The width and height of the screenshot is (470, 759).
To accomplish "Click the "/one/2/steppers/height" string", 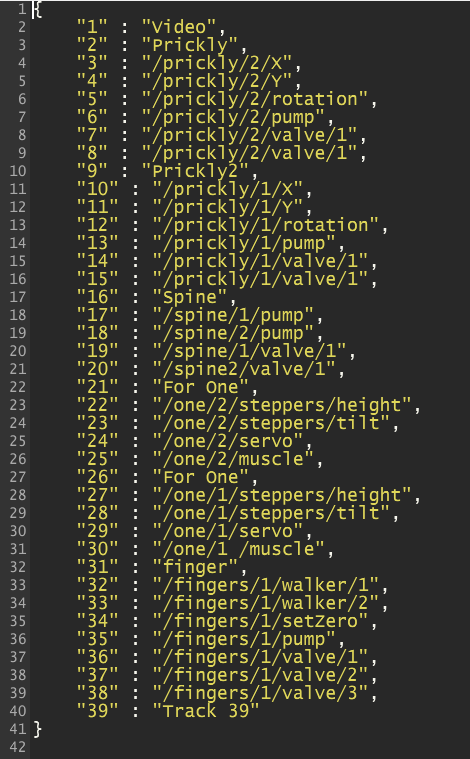I will point(282,405).
